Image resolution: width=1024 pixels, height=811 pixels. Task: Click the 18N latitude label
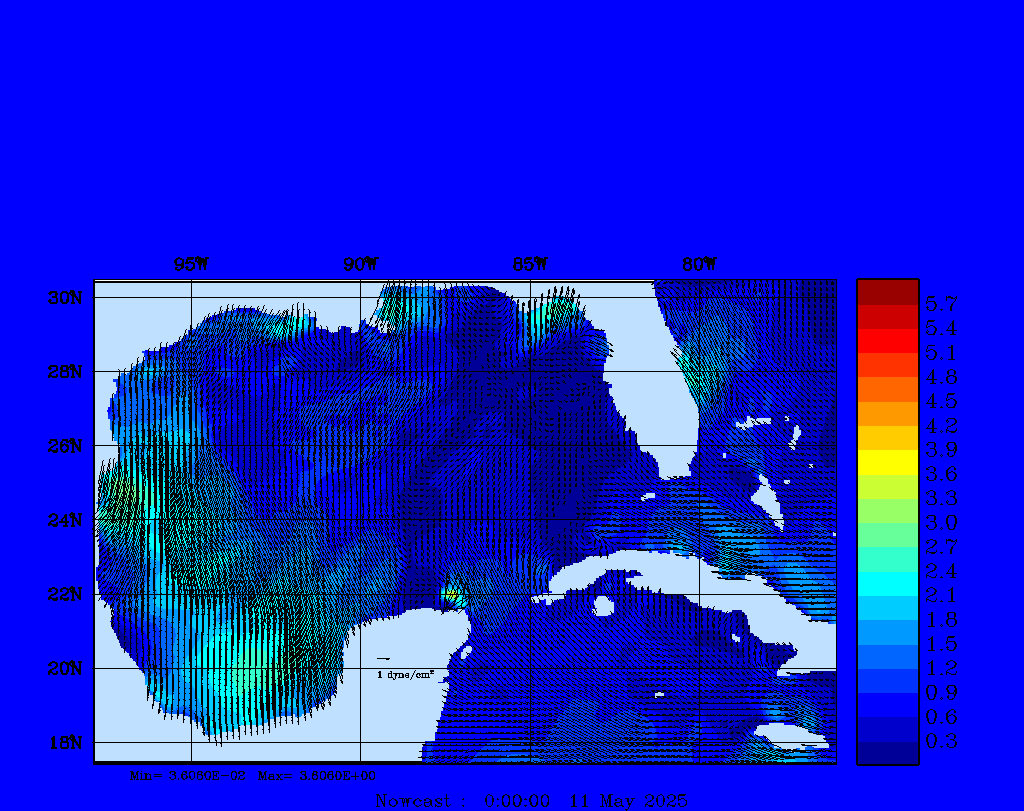(x=64, y=742)
